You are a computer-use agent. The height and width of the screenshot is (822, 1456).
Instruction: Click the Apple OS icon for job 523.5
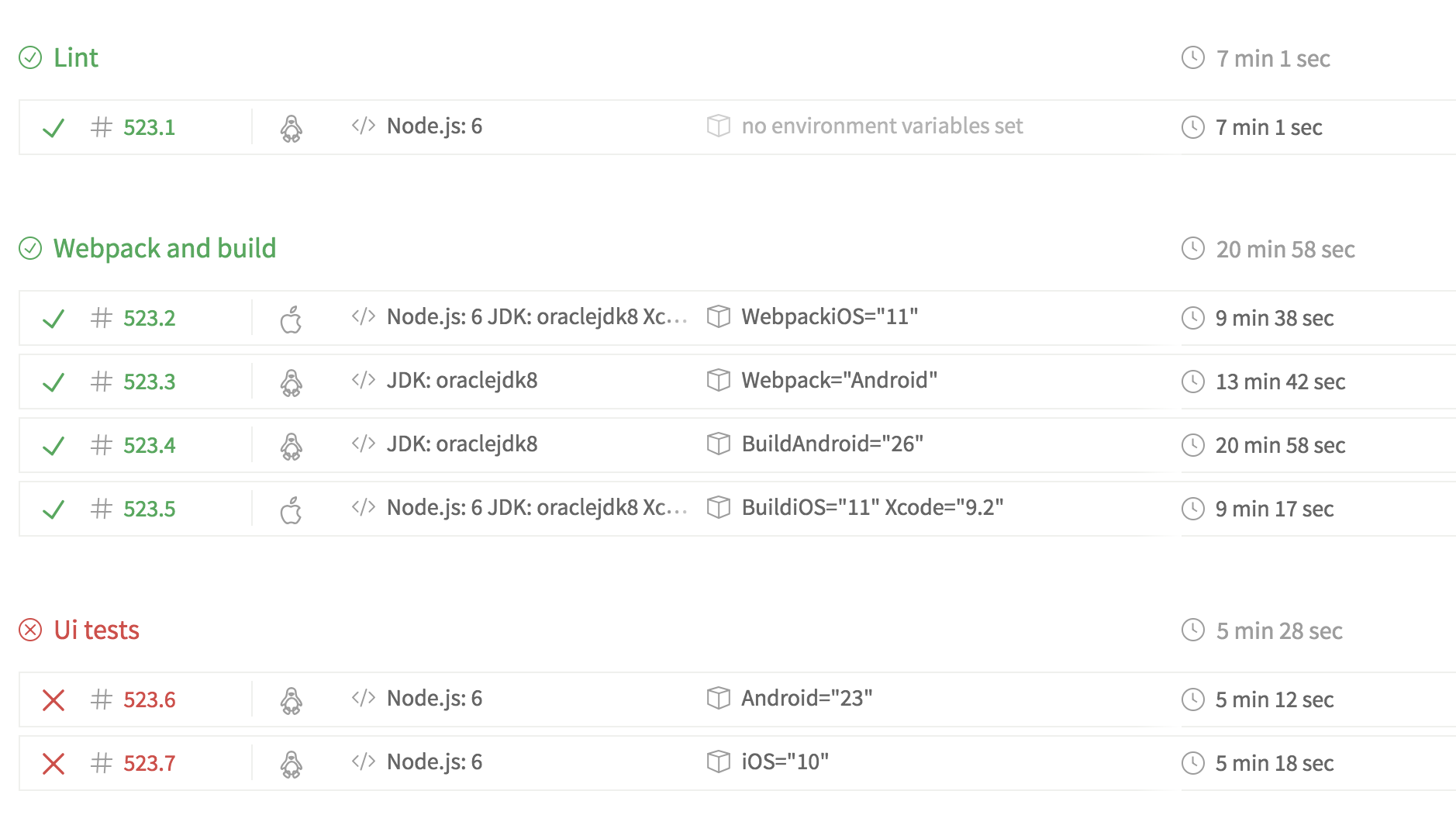click(x=292, y=508)
